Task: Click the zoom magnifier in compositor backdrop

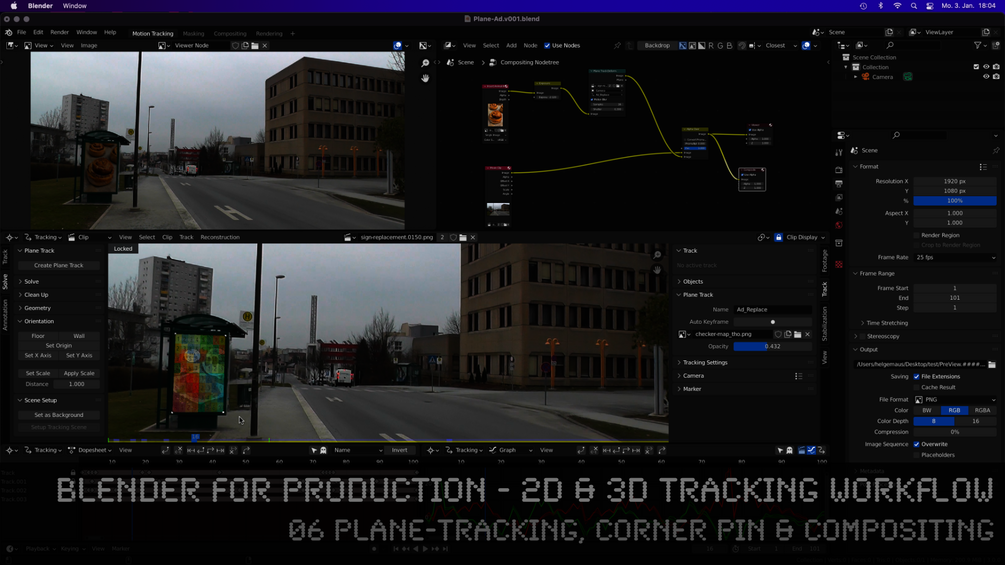Action: (425, 63)
